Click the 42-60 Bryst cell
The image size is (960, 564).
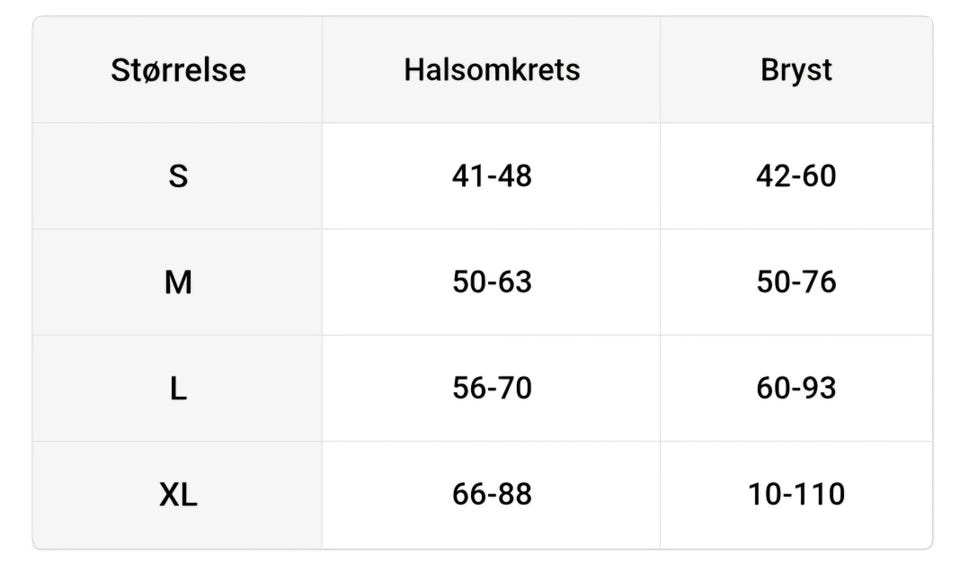coord(796,176)
